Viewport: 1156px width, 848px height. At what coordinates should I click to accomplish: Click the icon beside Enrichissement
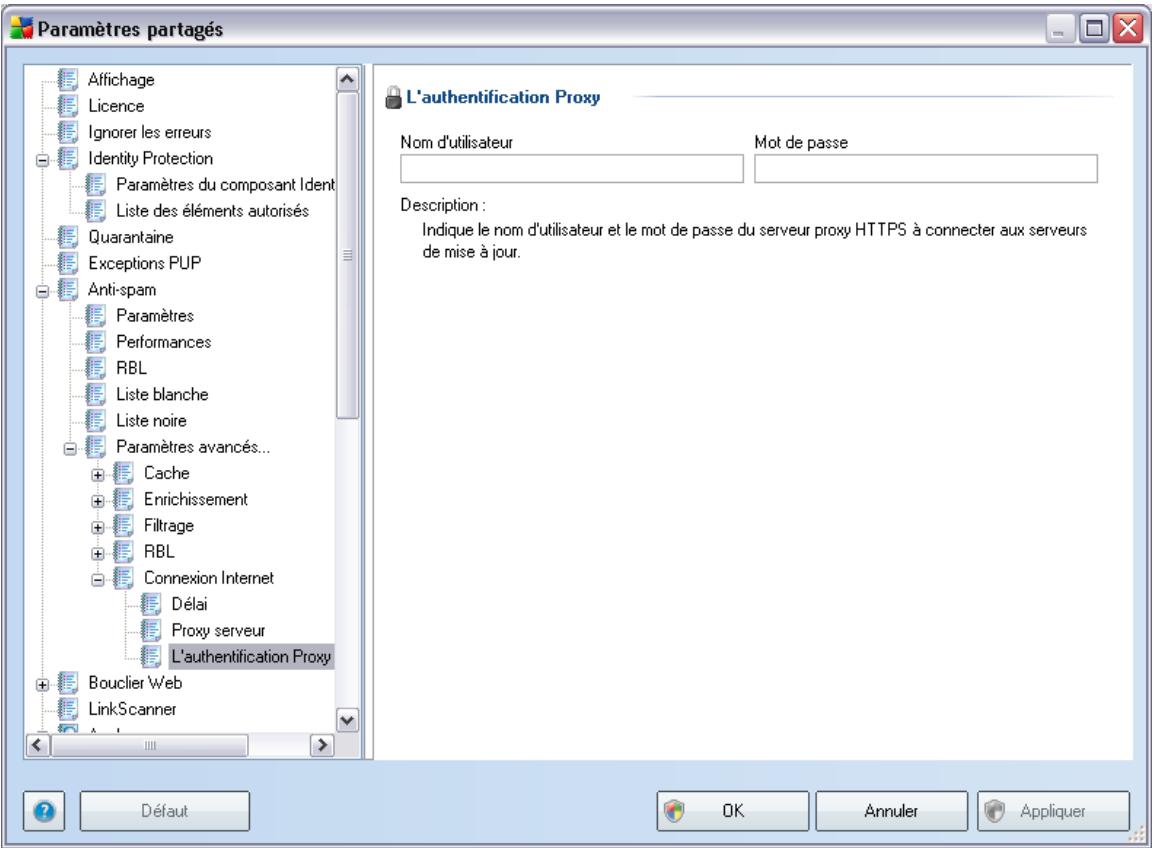pos(123,500)
